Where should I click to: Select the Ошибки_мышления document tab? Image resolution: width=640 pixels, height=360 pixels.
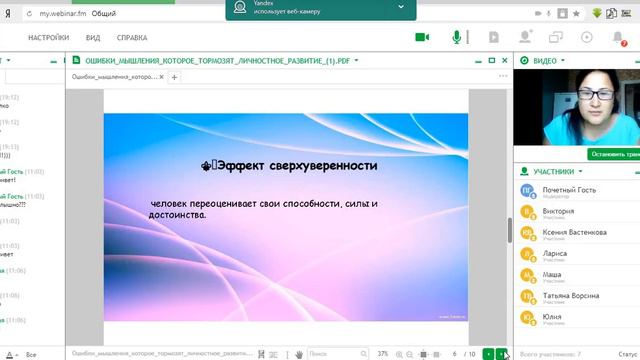(114, 77)
